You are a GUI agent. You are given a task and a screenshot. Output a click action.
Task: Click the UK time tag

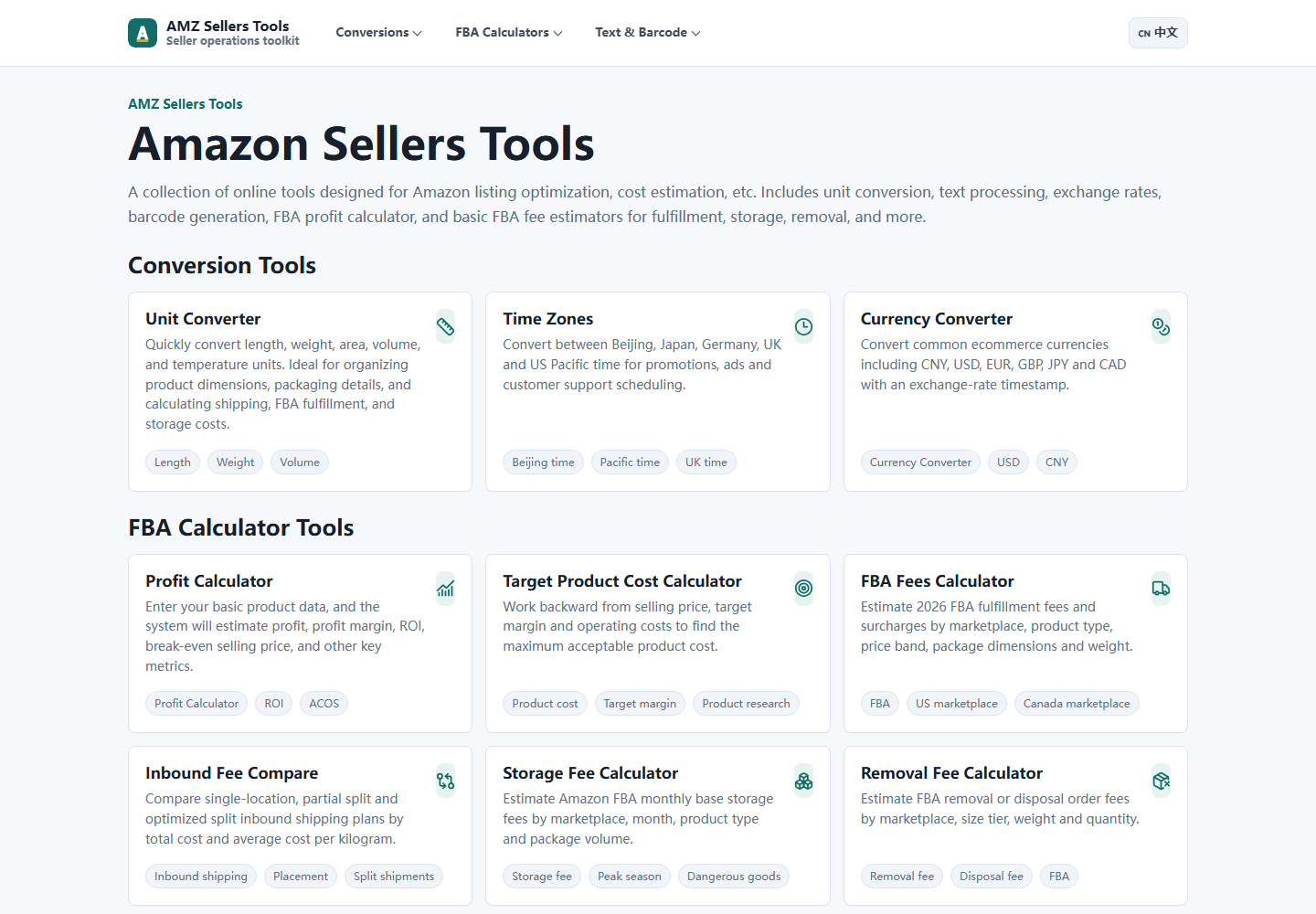tap(706, 462)
